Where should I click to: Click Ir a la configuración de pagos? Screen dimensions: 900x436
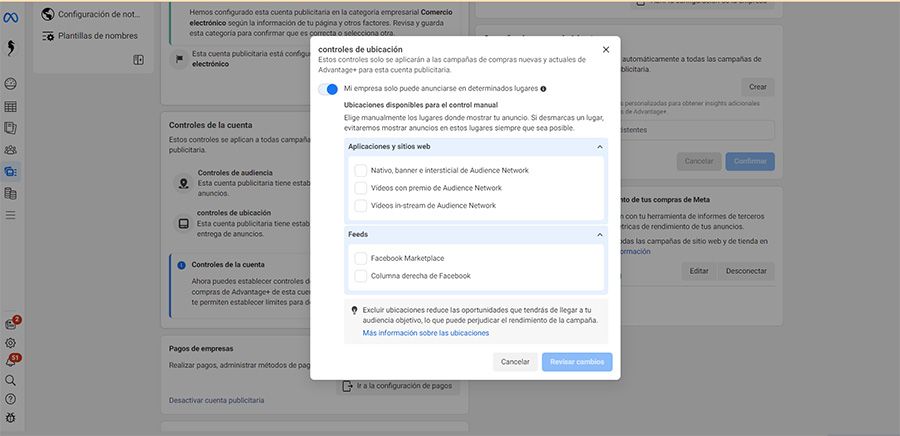(398, 386)
